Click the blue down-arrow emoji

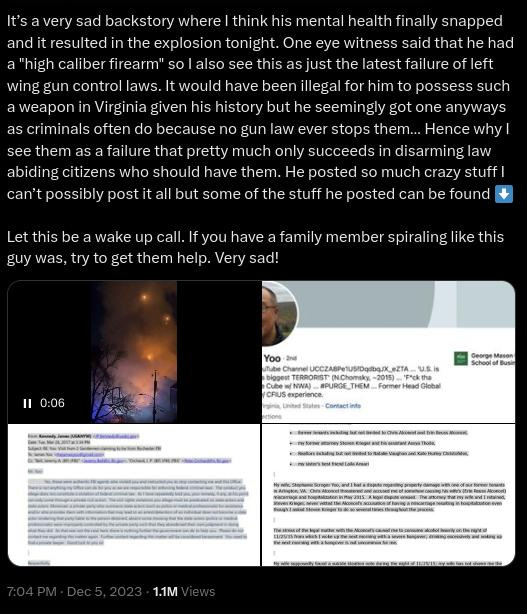coord(504,194)
